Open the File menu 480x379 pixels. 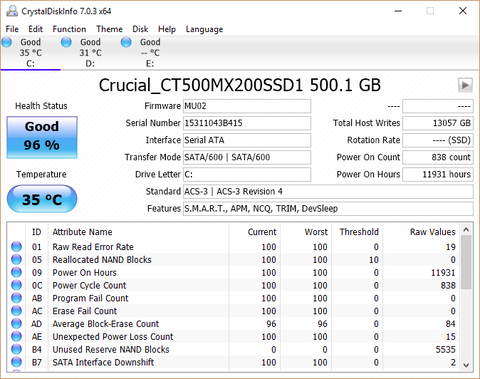(12, 29)
